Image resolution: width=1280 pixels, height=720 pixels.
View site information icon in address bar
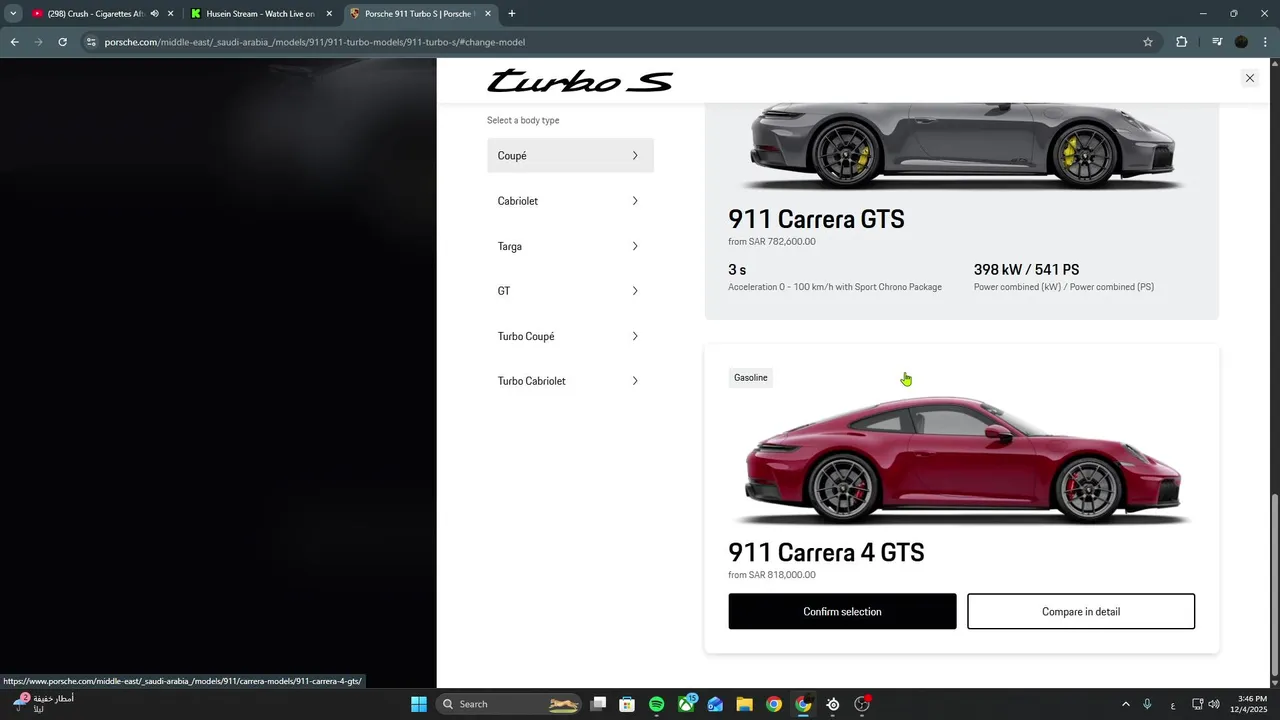click(x=91, y=42)
